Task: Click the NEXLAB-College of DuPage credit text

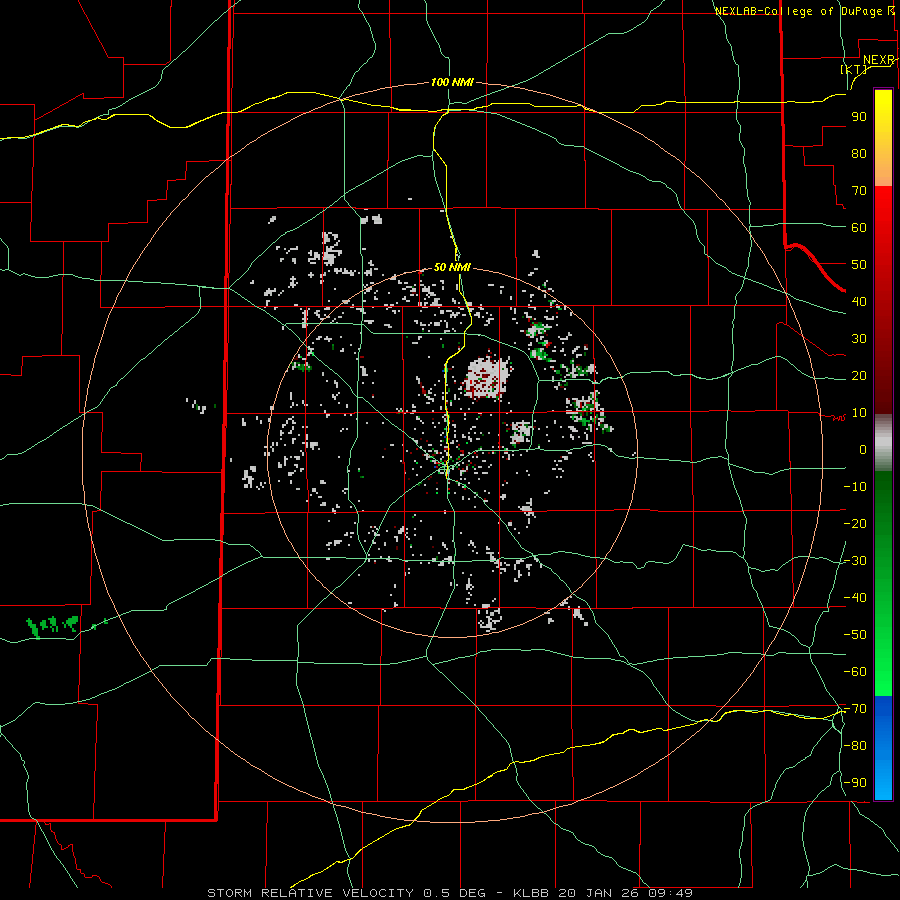Action: pos(804,11)
